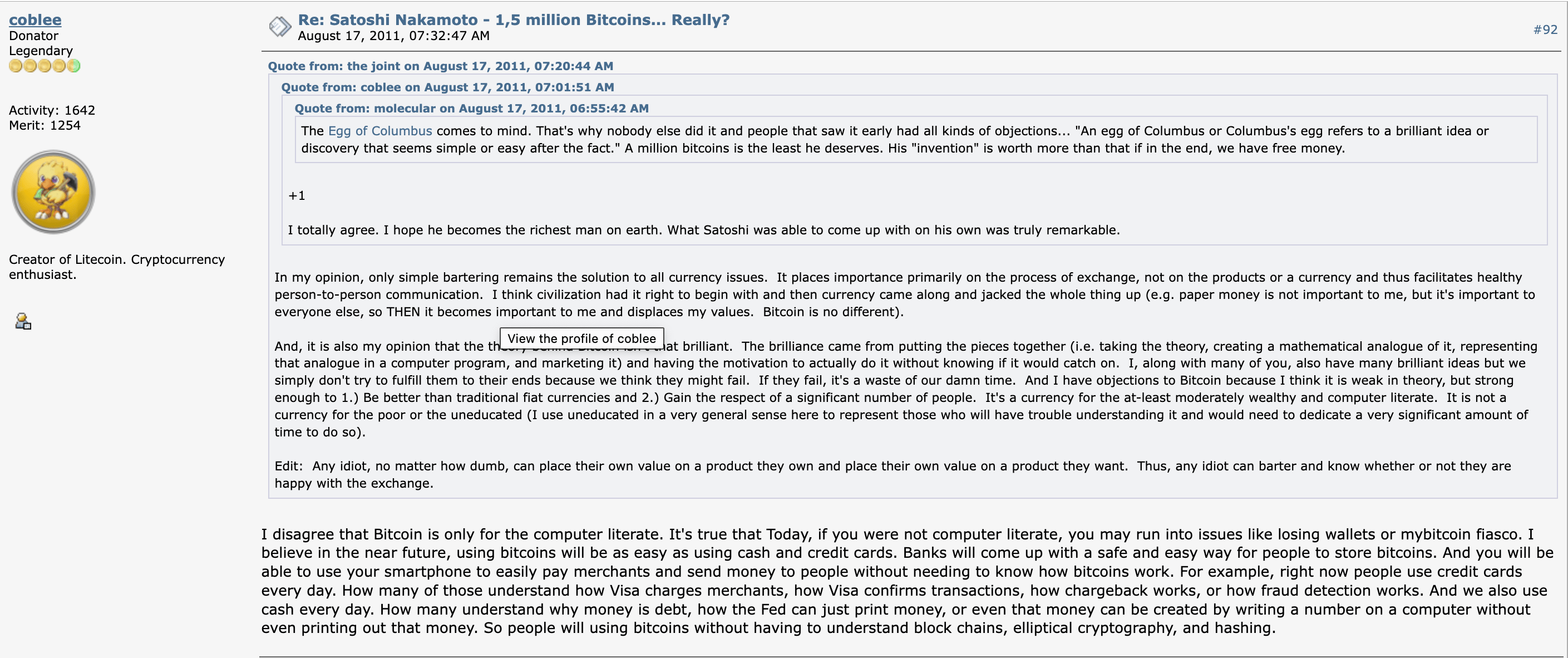Viewport: 1568px width, 658px height.
Task: Click the 'View the profile of coblee' tooltip
Action: coord(581,338)
